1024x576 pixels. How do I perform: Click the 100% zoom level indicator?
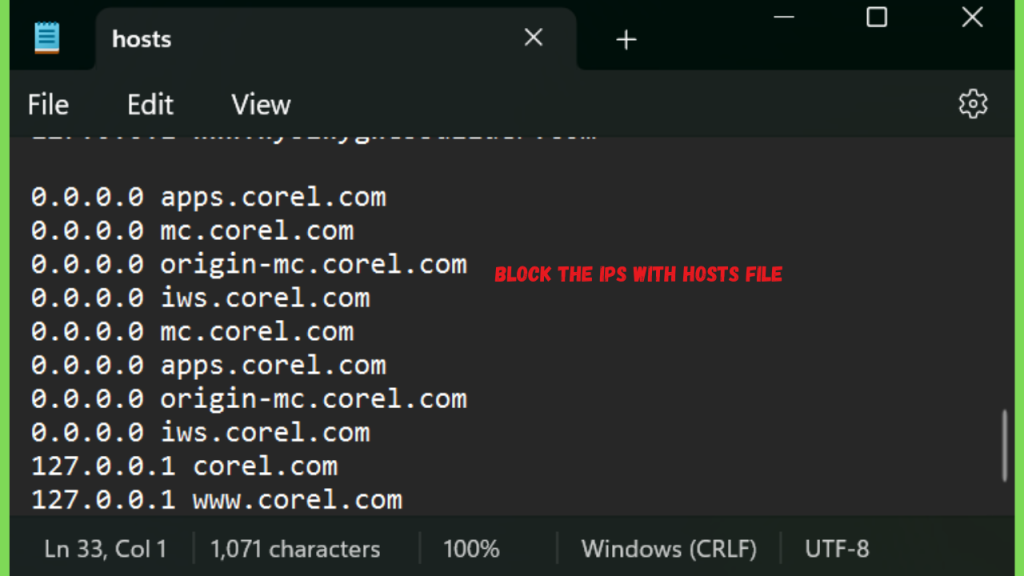(470, 549)
